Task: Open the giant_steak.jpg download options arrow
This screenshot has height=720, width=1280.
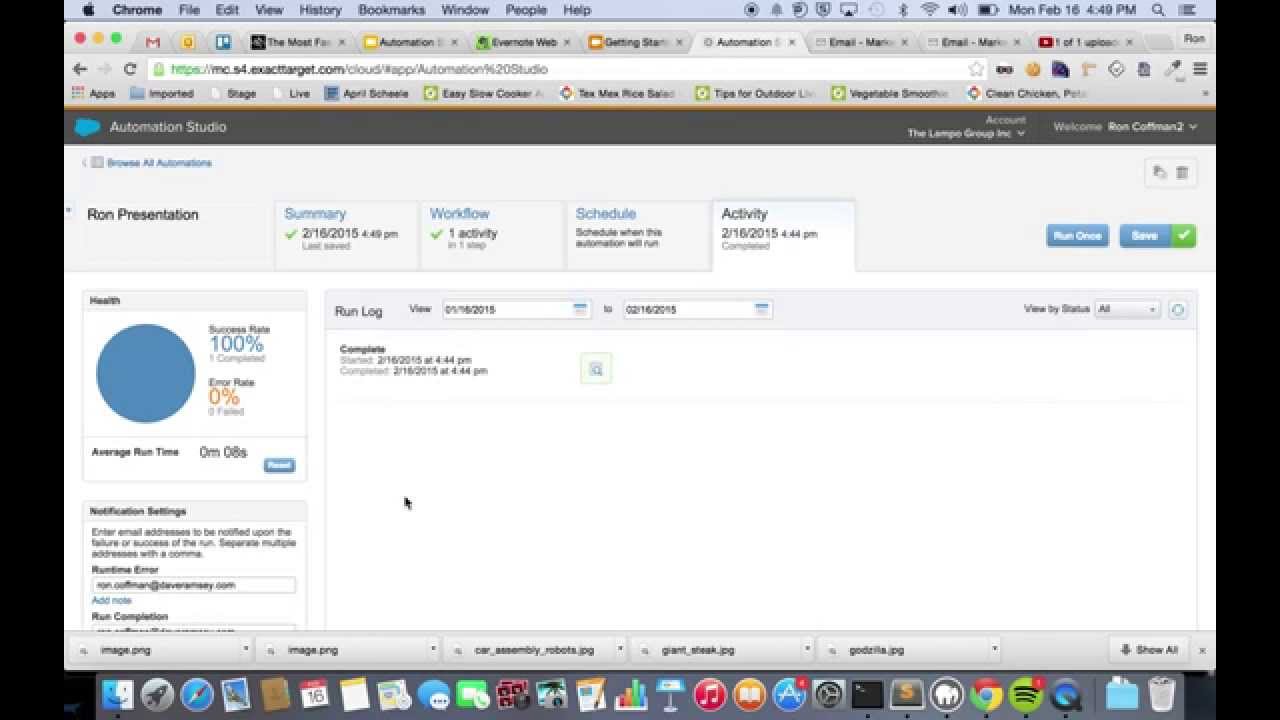Action: pyautogui.click(x=807, y=650)
